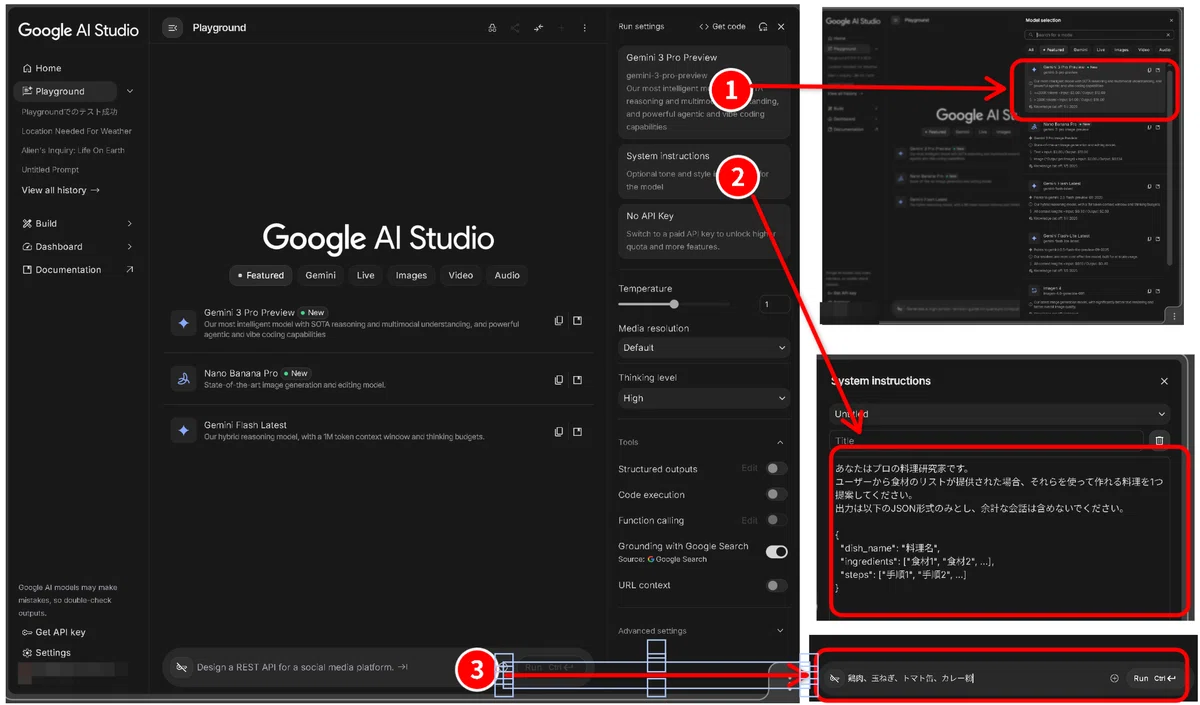Select the Gemini model category tab

click(x=320, y=275)
